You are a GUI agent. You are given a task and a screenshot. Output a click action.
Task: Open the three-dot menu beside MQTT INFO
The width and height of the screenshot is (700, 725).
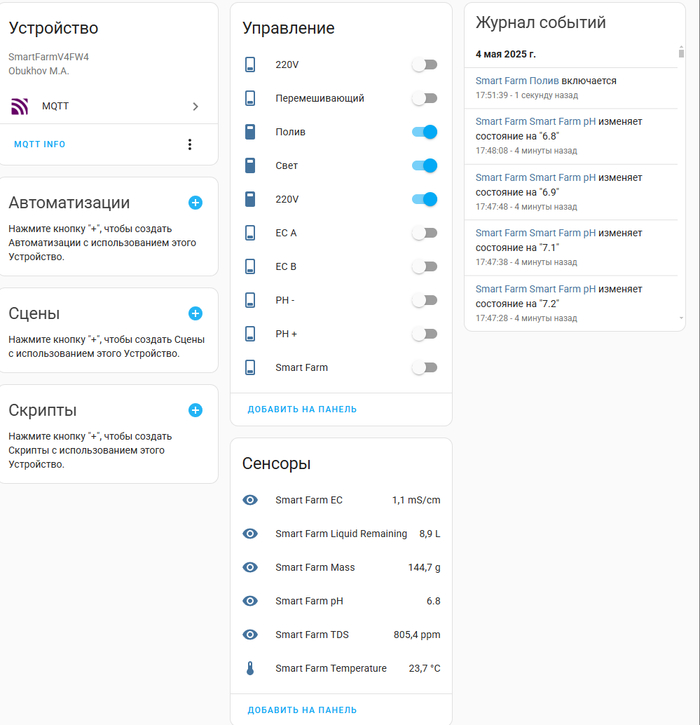[190, 145]
